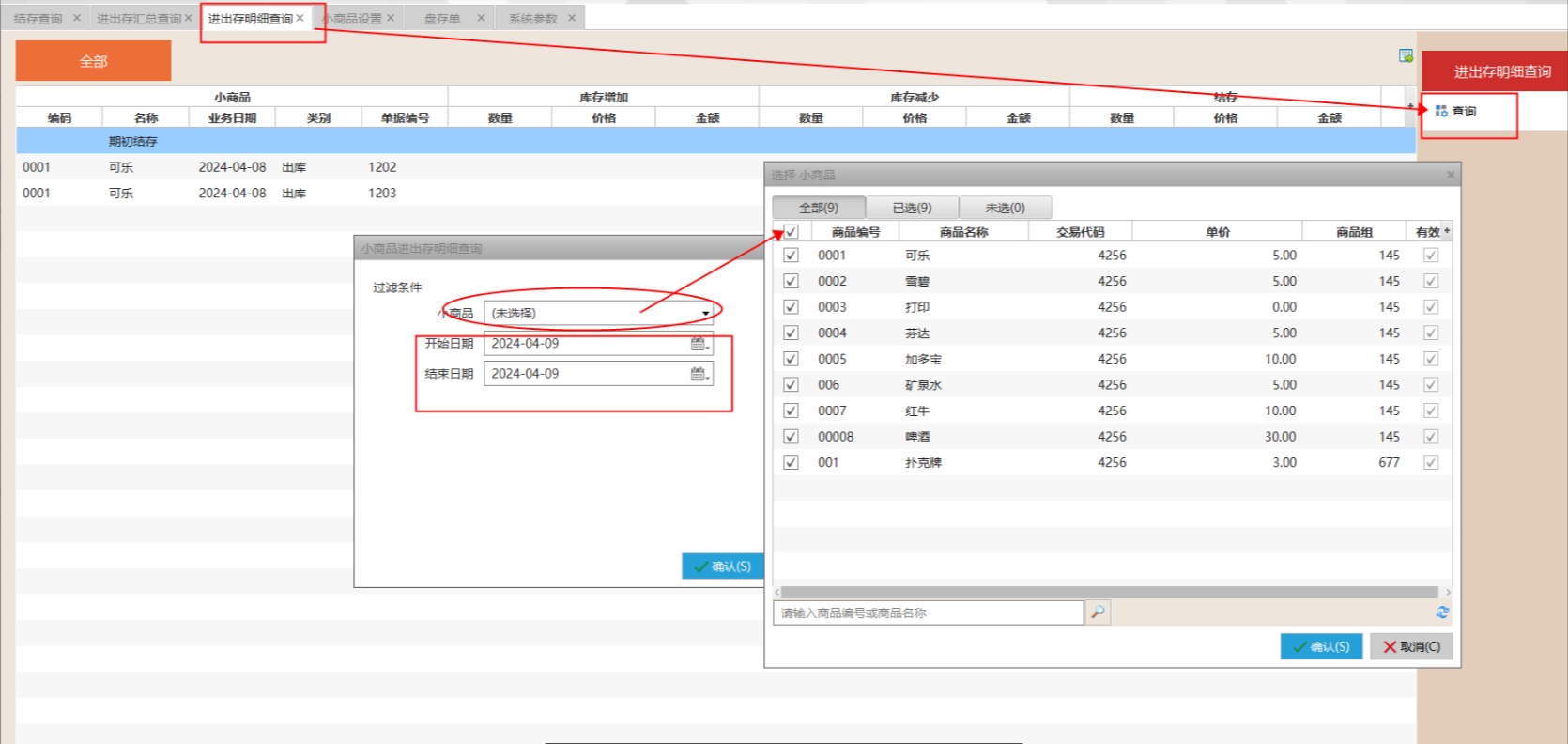Switch to the 未选(0) tab
1568x744 pixels.
(1005, 208)
